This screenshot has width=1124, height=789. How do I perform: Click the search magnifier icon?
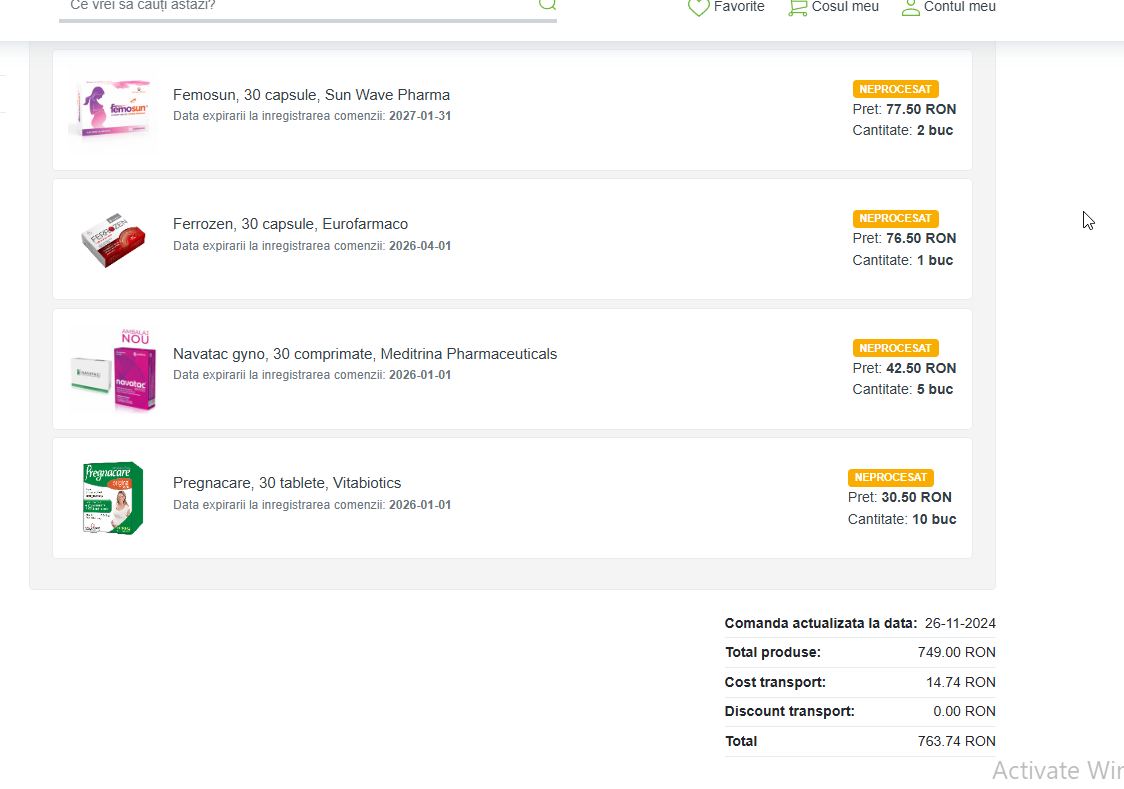tap(547, 4)
